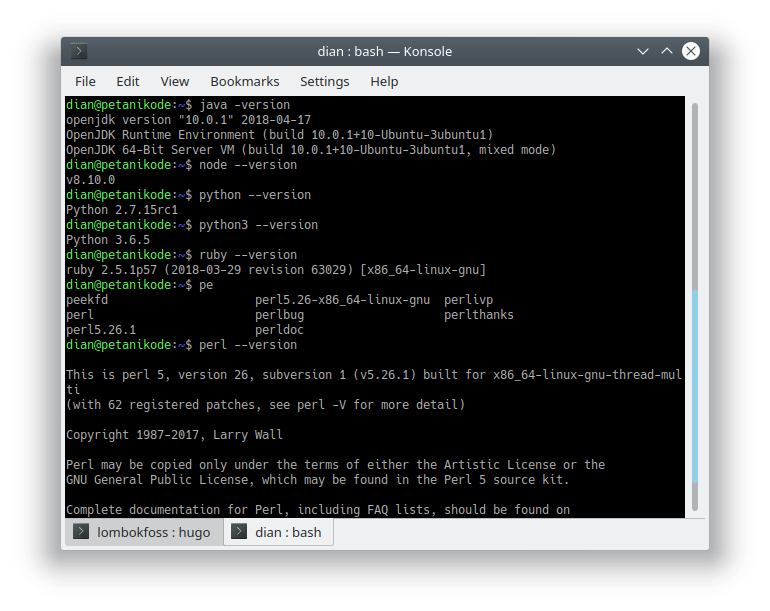Image resolution: width=770 pixels, height=611 pixels.
Task: Click 'perlivp' in the completion list
Action: (468, 300)
